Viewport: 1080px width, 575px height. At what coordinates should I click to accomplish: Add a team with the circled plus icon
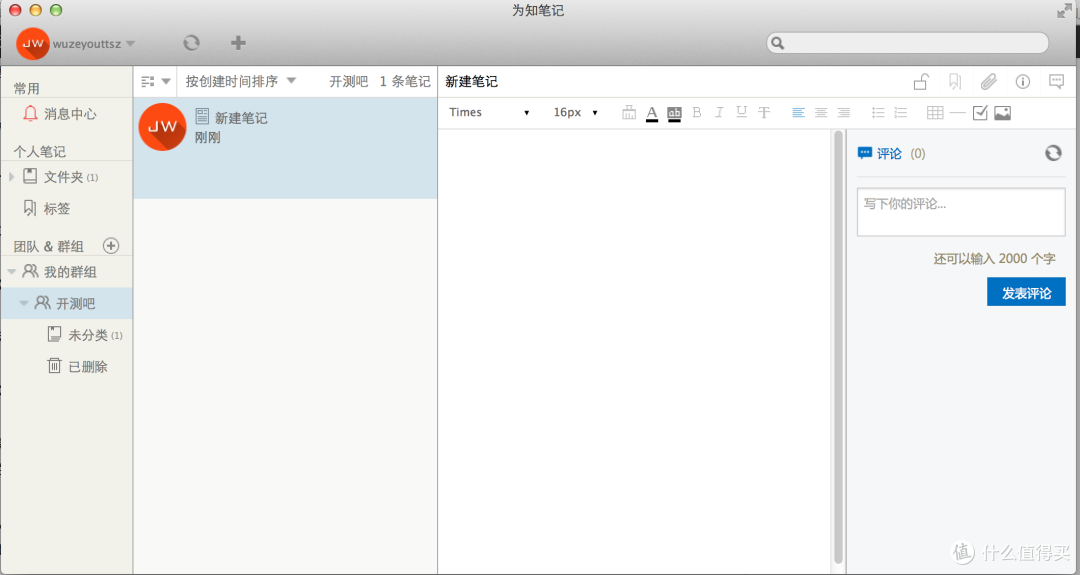111,245
